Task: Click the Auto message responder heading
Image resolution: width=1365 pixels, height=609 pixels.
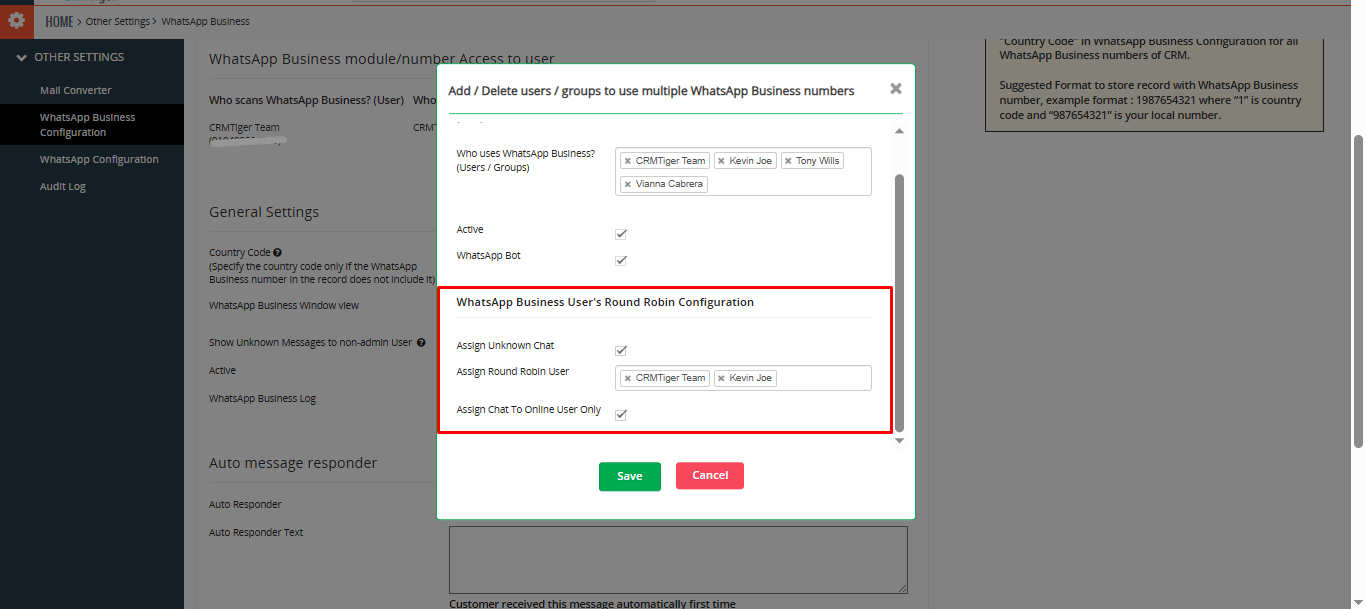Action: 293,463
